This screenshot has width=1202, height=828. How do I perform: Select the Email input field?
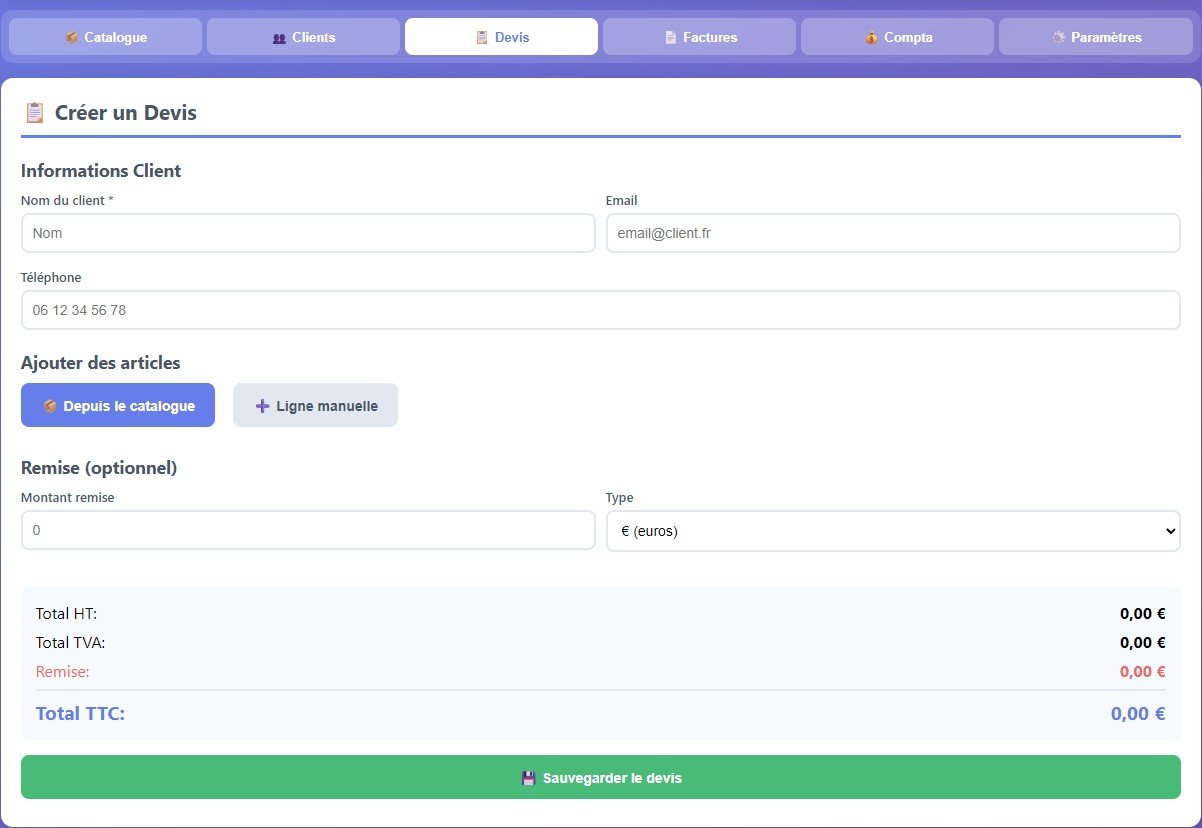(x=893, y=233)
